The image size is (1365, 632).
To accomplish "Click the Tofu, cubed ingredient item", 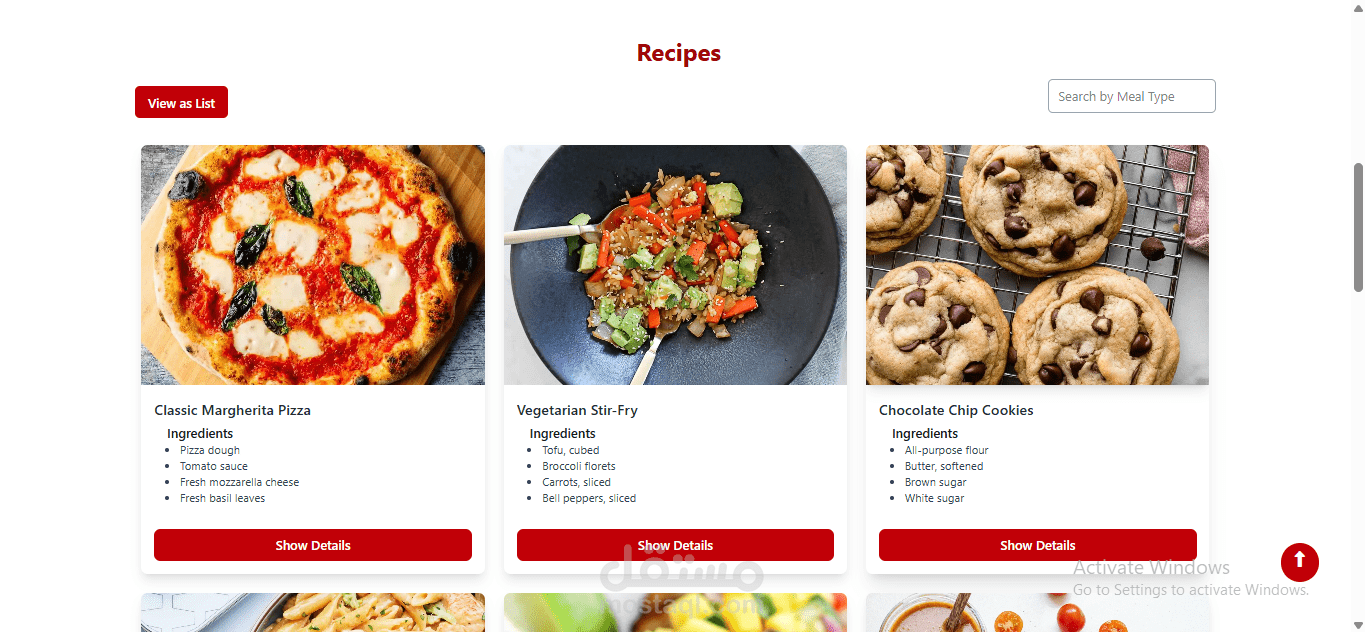I will pyautogui.click(x=571, y=450).
